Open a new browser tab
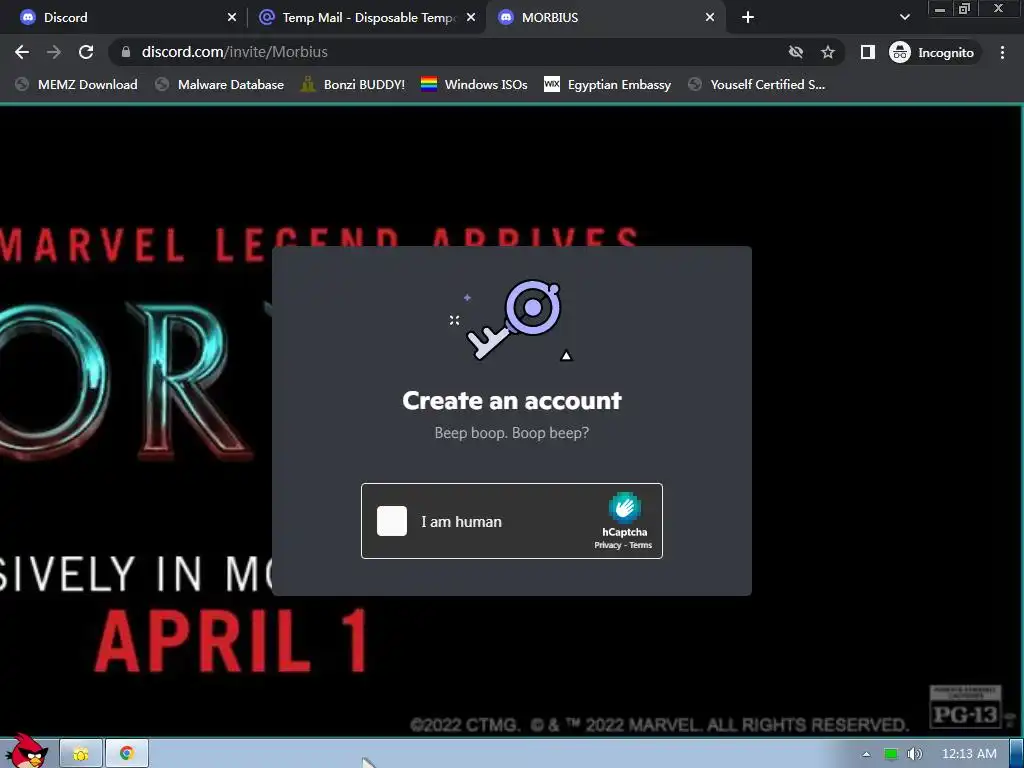Screen dimensions: 1024x768 coord(748,18)
